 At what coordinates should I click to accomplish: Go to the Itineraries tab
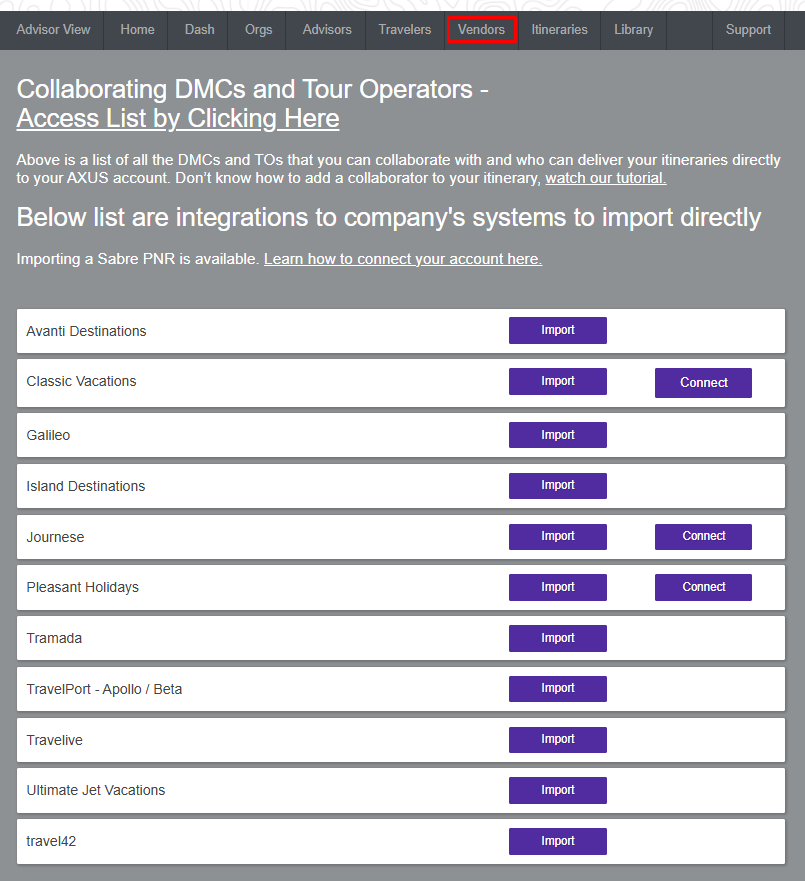coord(559,30)
